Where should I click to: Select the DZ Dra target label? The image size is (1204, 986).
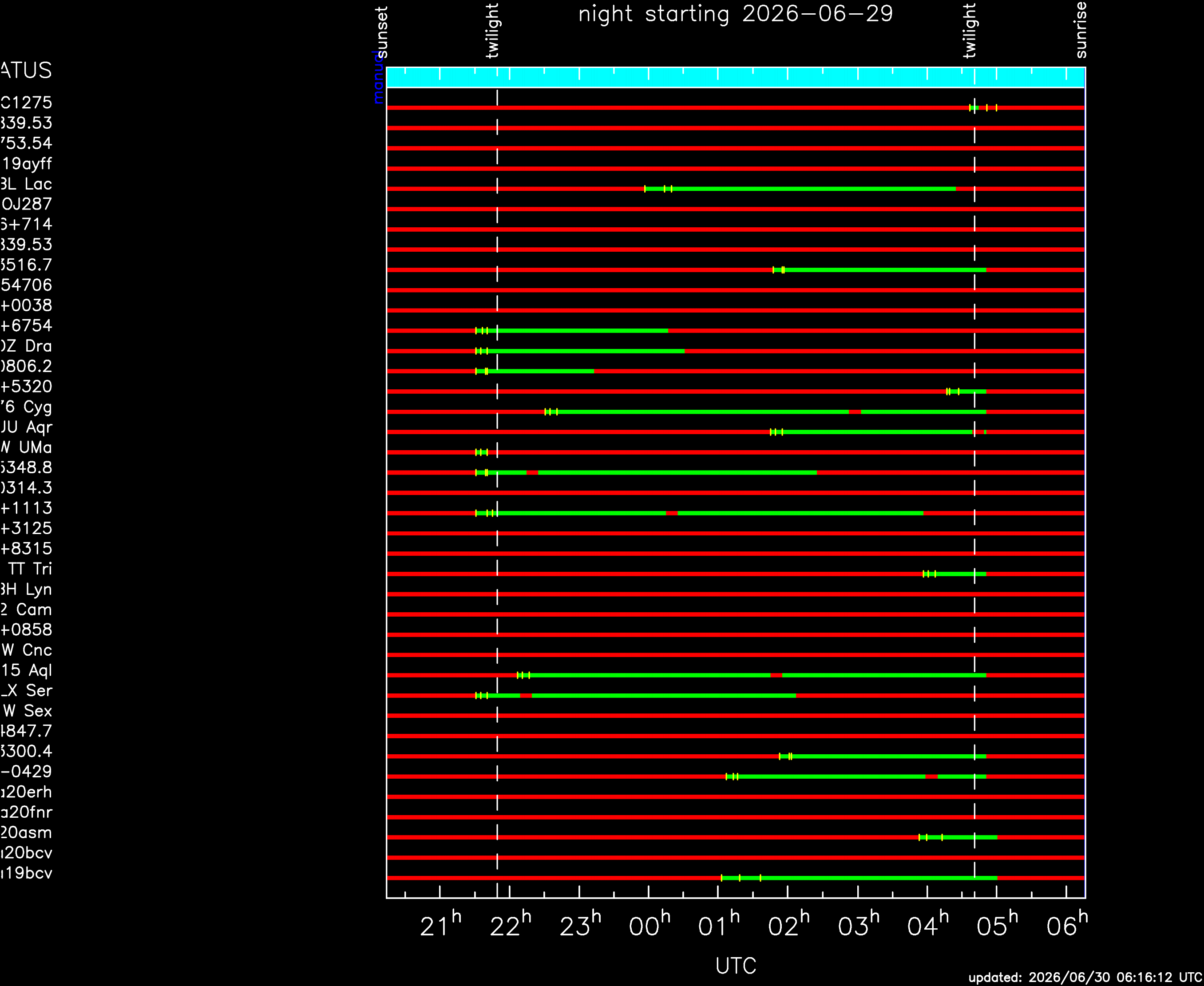coord(27,346)
